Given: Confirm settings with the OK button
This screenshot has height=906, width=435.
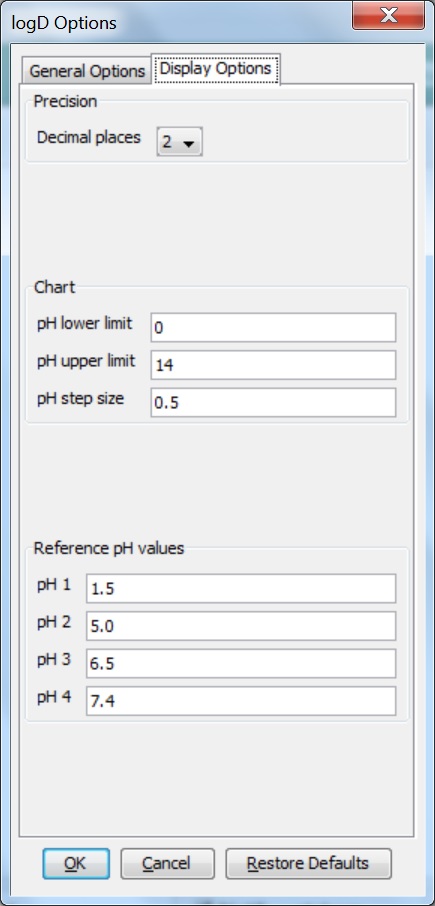Looking at the screenshot, I should point(76,864).
